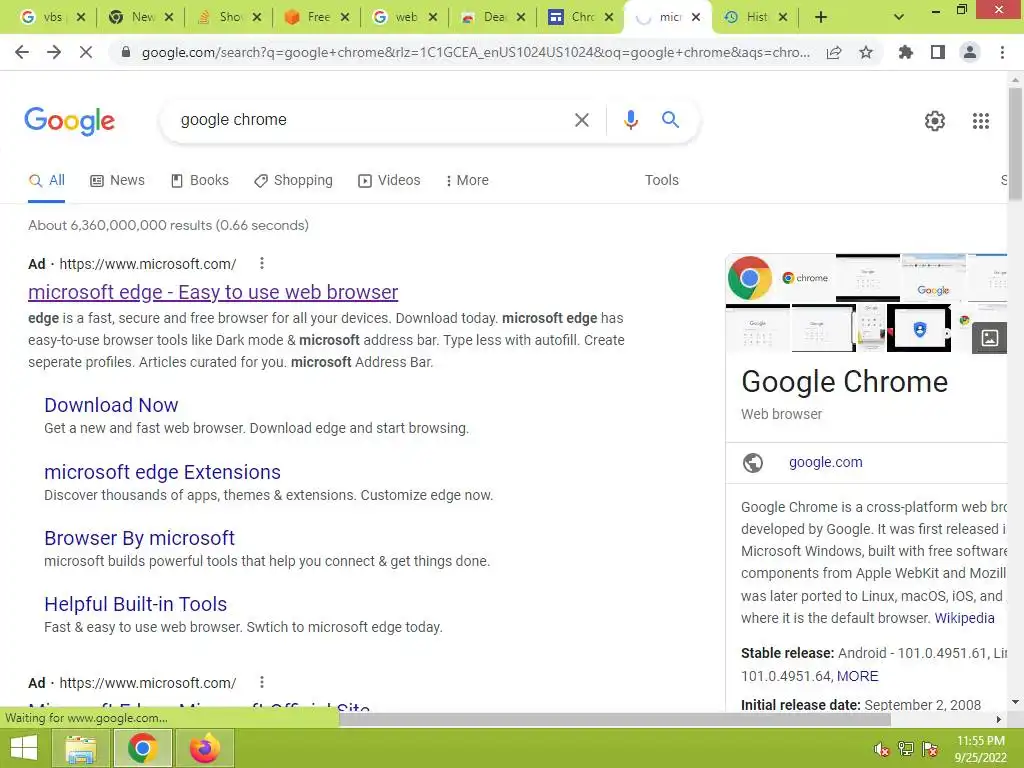Open the taskbar clock showing 11:55 PM
The width and height of the screenshot is (1024, 768).
coord(980,749)
